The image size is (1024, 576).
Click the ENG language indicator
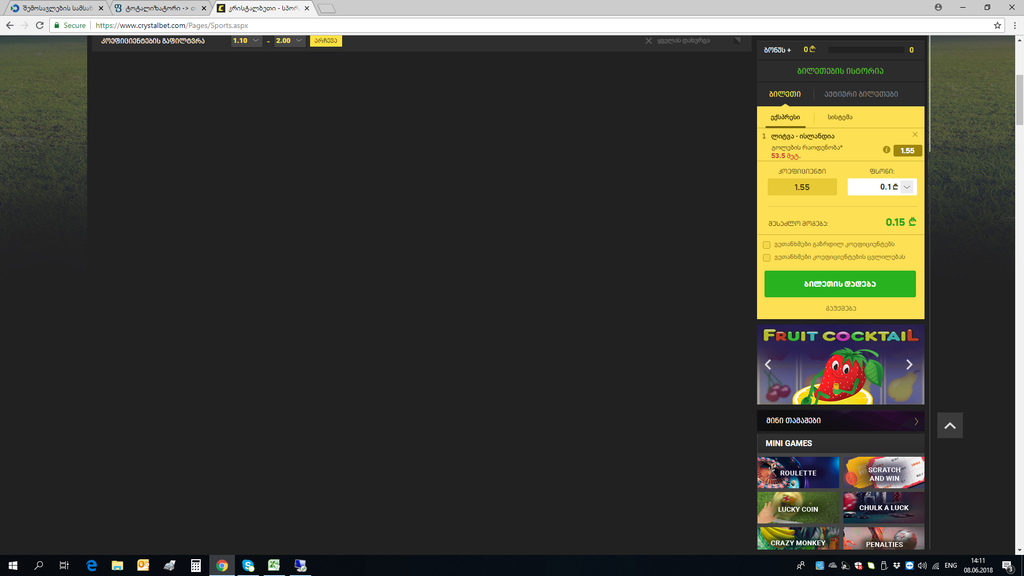pyautogui.click(x=951, y=566)
